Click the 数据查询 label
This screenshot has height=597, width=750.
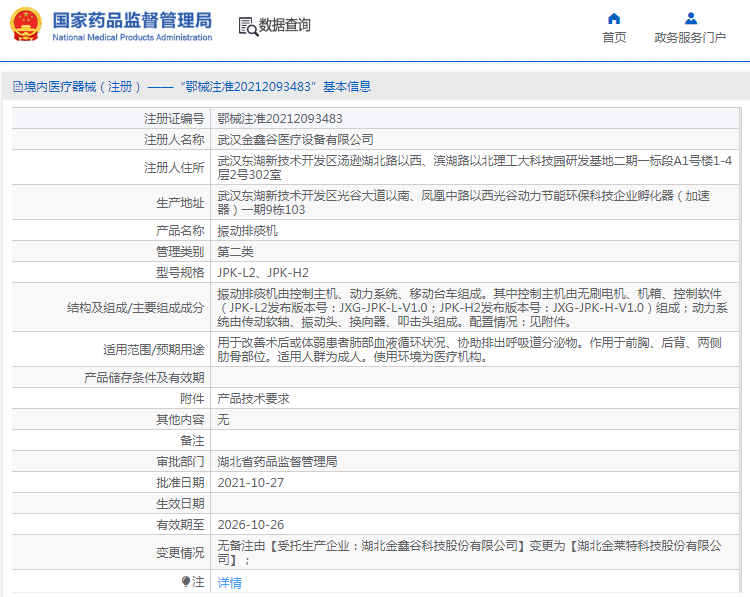coord(285,25)
